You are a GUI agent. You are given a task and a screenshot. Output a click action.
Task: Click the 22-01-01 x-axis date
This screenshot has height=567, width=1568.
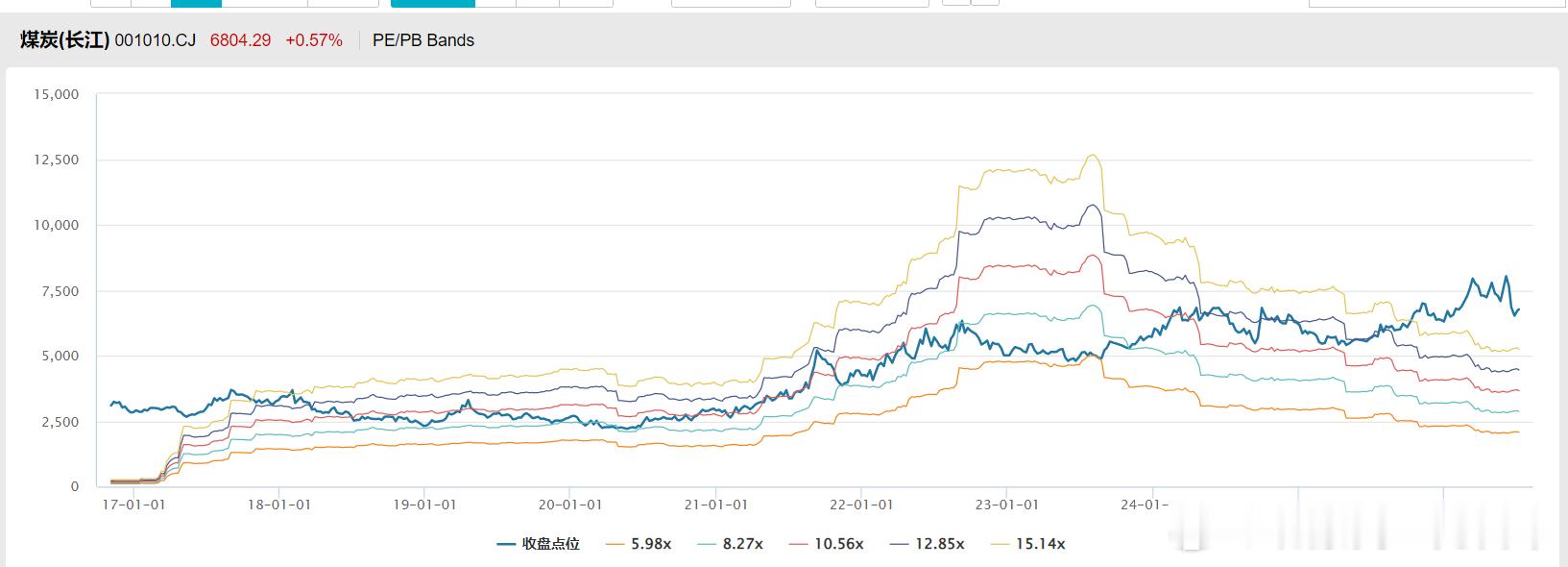coord(861,505)
